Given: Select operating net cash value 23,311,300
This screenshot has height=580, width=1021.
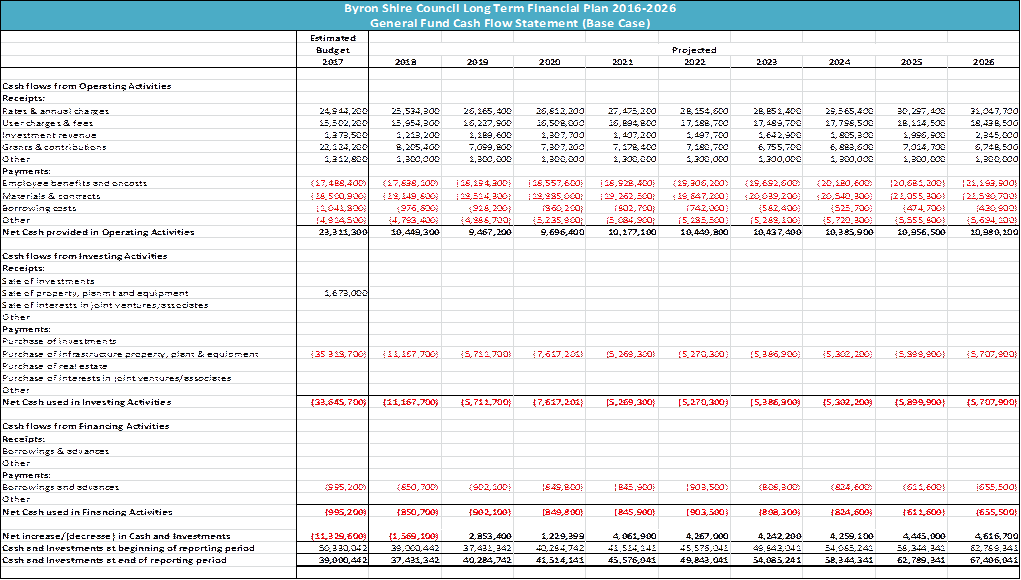Looking at the screenshot, I should 341,232.
